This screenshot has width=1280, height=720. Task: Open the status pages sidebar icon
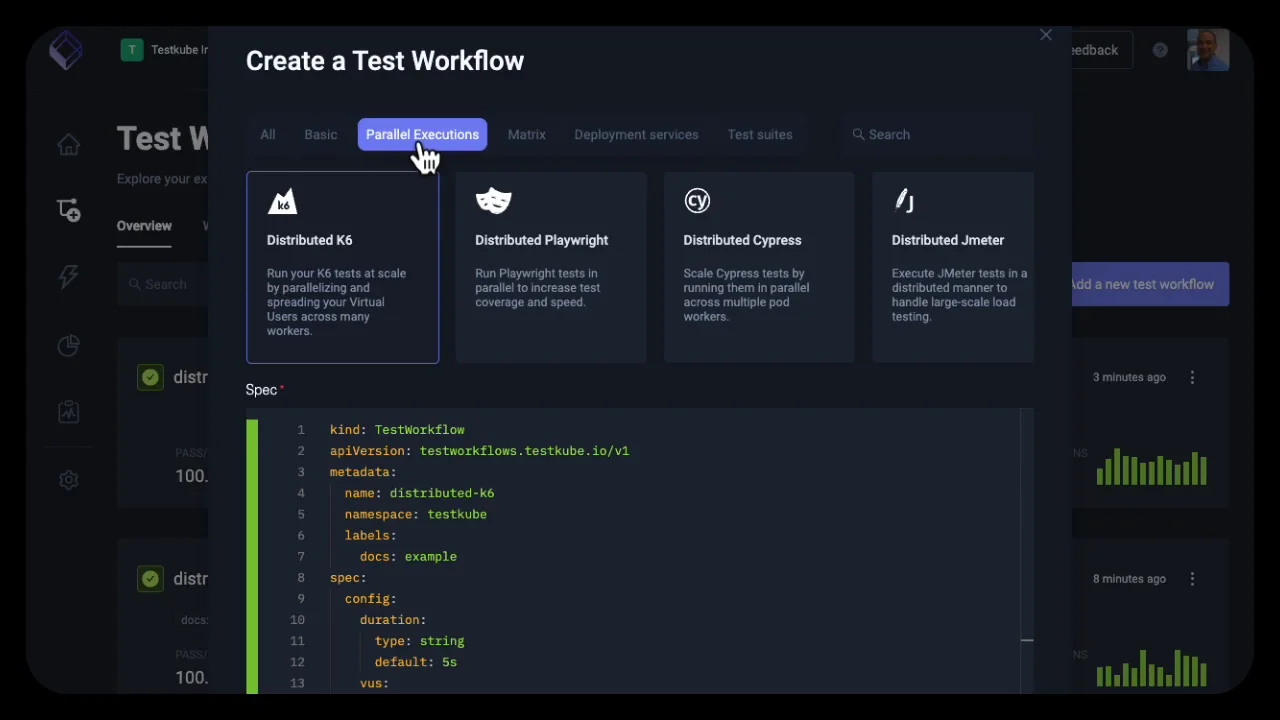click(68, 411)
